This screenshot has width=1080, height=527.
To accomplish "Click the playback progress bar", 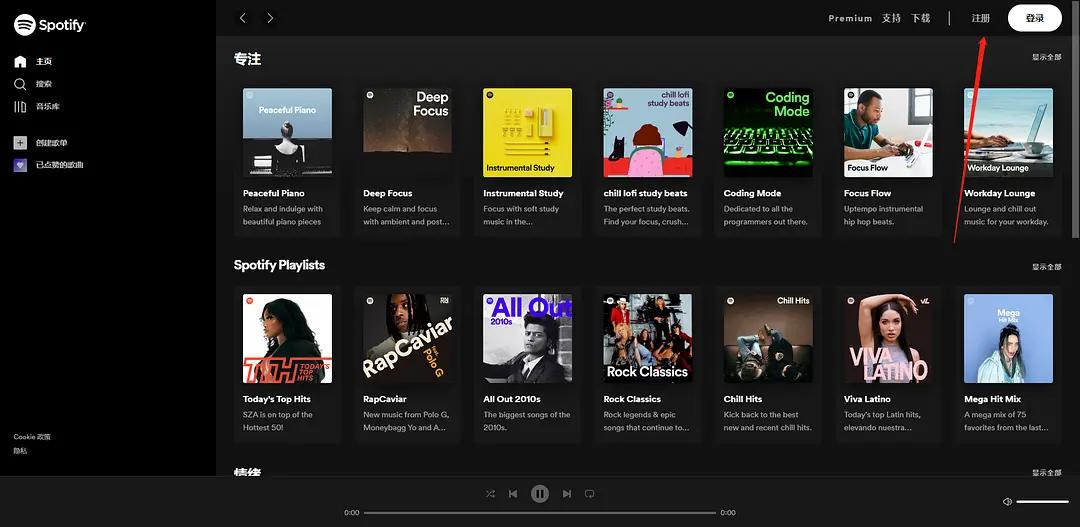I will tap(539, 513).
